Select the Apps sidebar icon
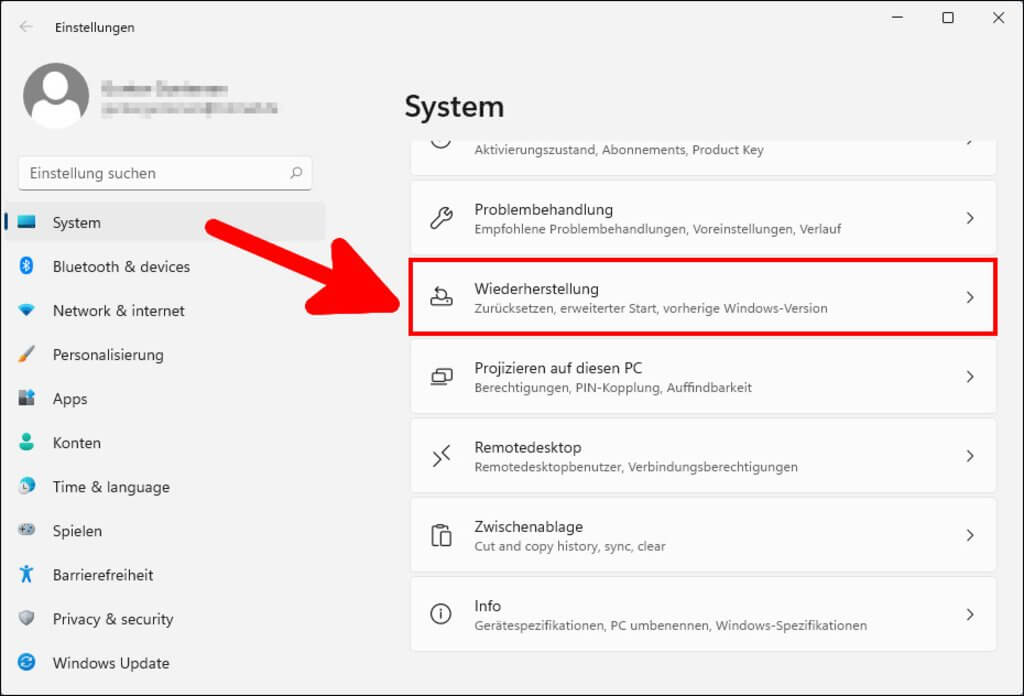The image size is (1024, 696). click(28, 399)
